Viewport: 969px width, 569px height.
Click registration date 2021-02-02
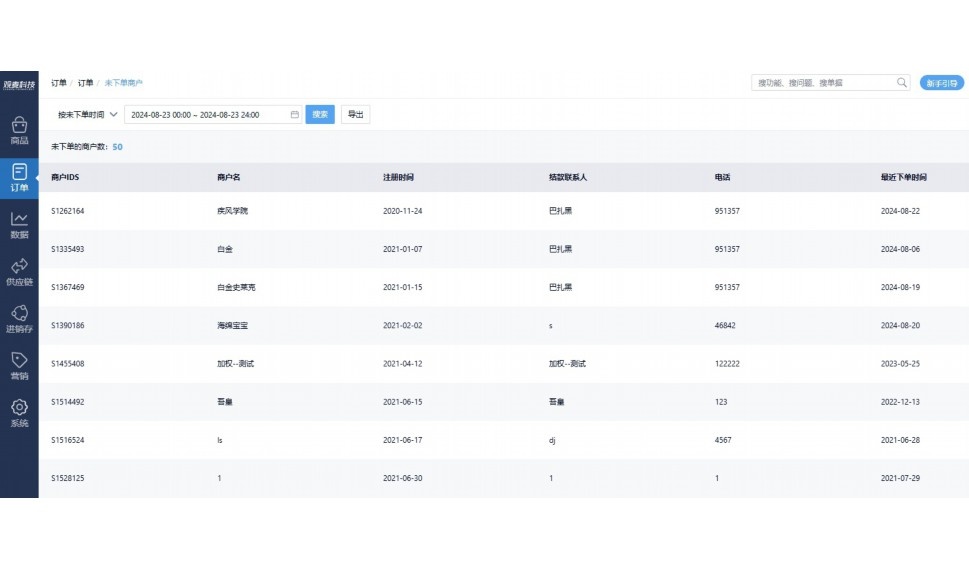pos(402,326)
